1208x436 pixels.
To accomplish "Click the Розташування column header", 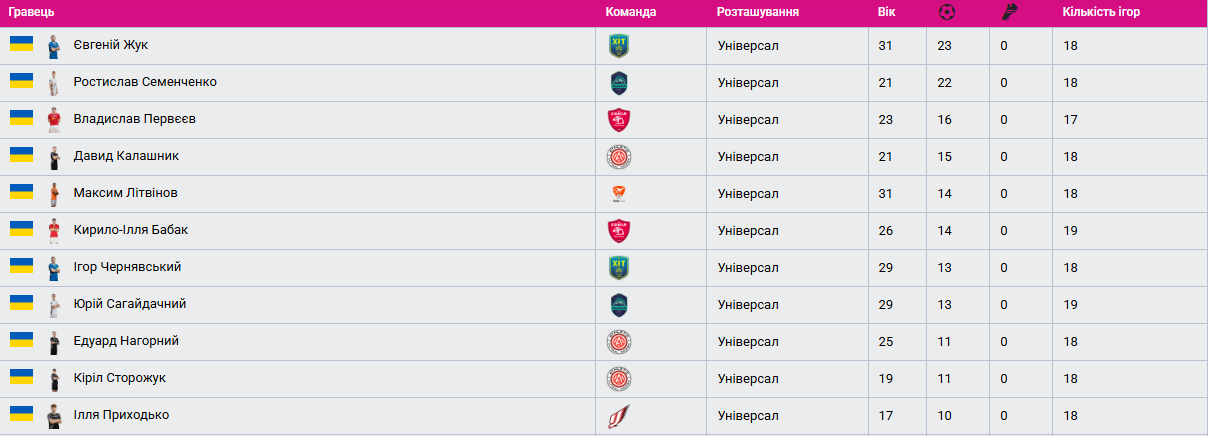I will (x=758, y=12).
